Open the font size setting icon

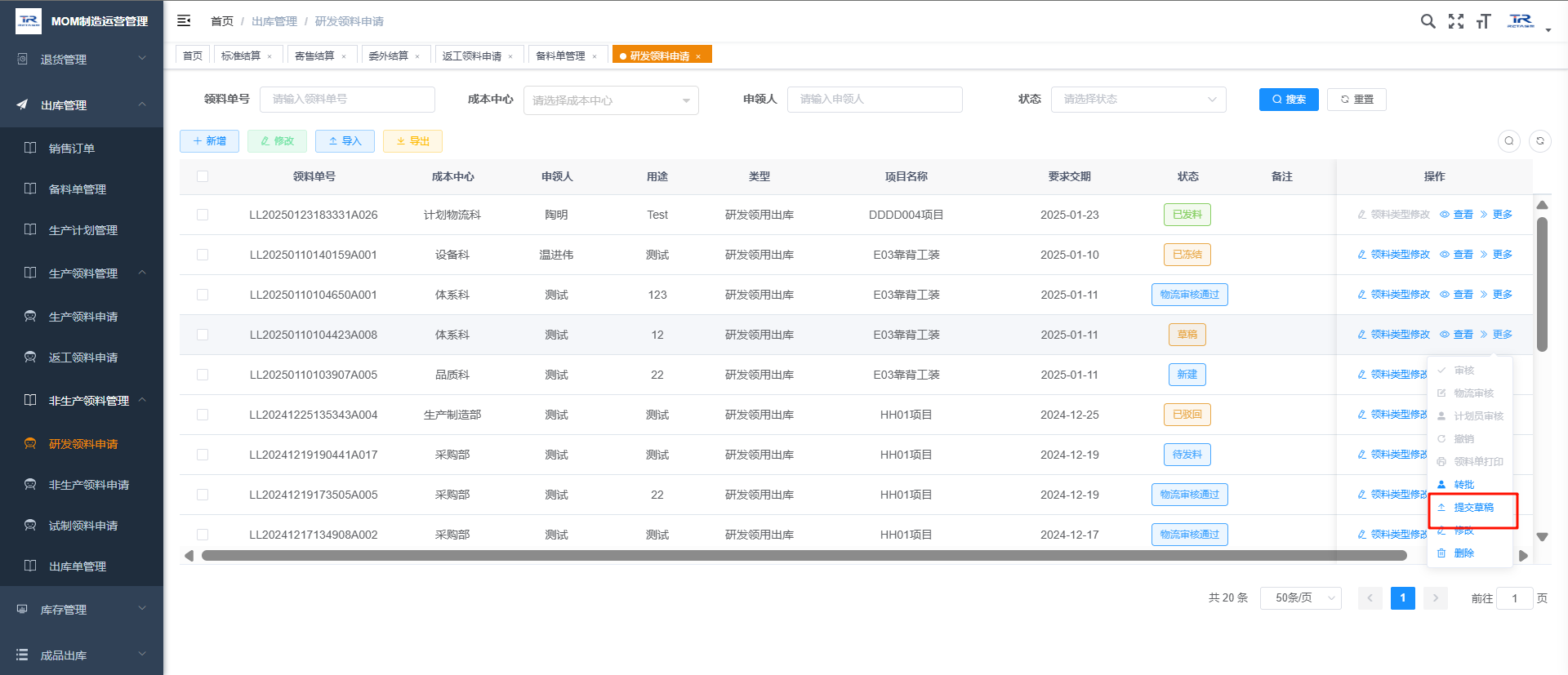1483,21
